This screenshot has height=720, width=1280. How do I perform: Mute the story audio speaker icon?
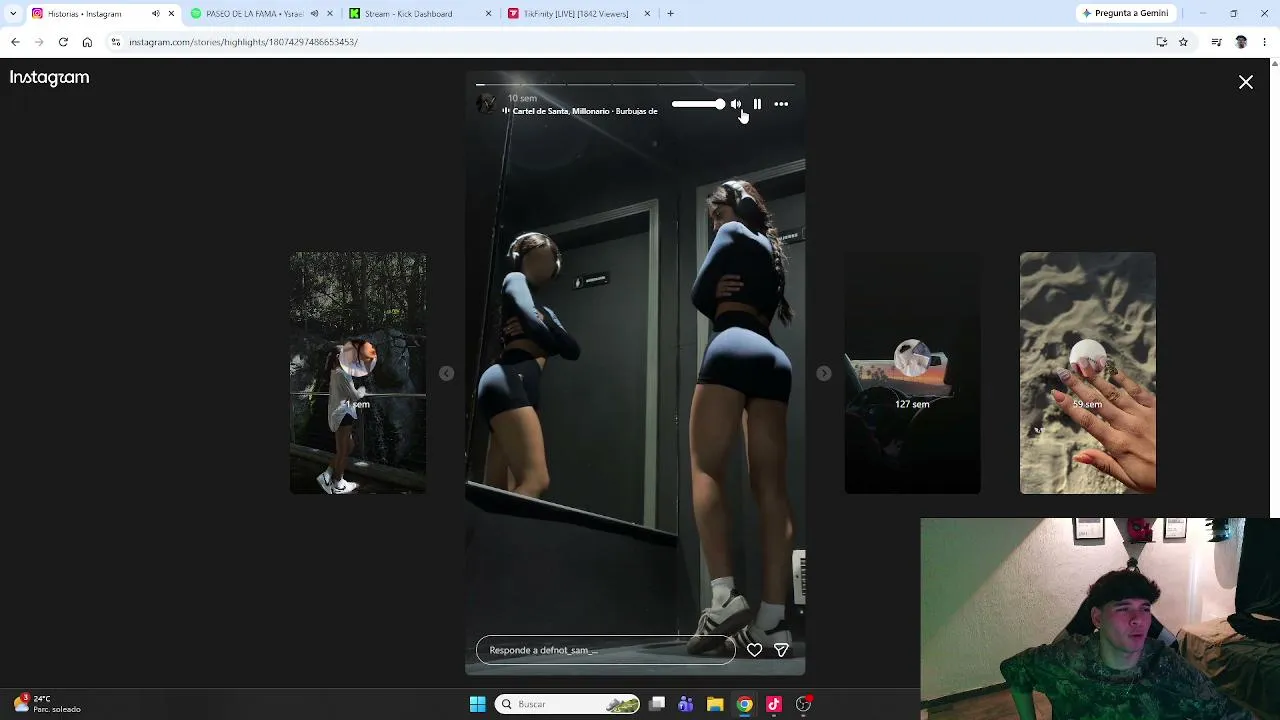pos(736,104)
